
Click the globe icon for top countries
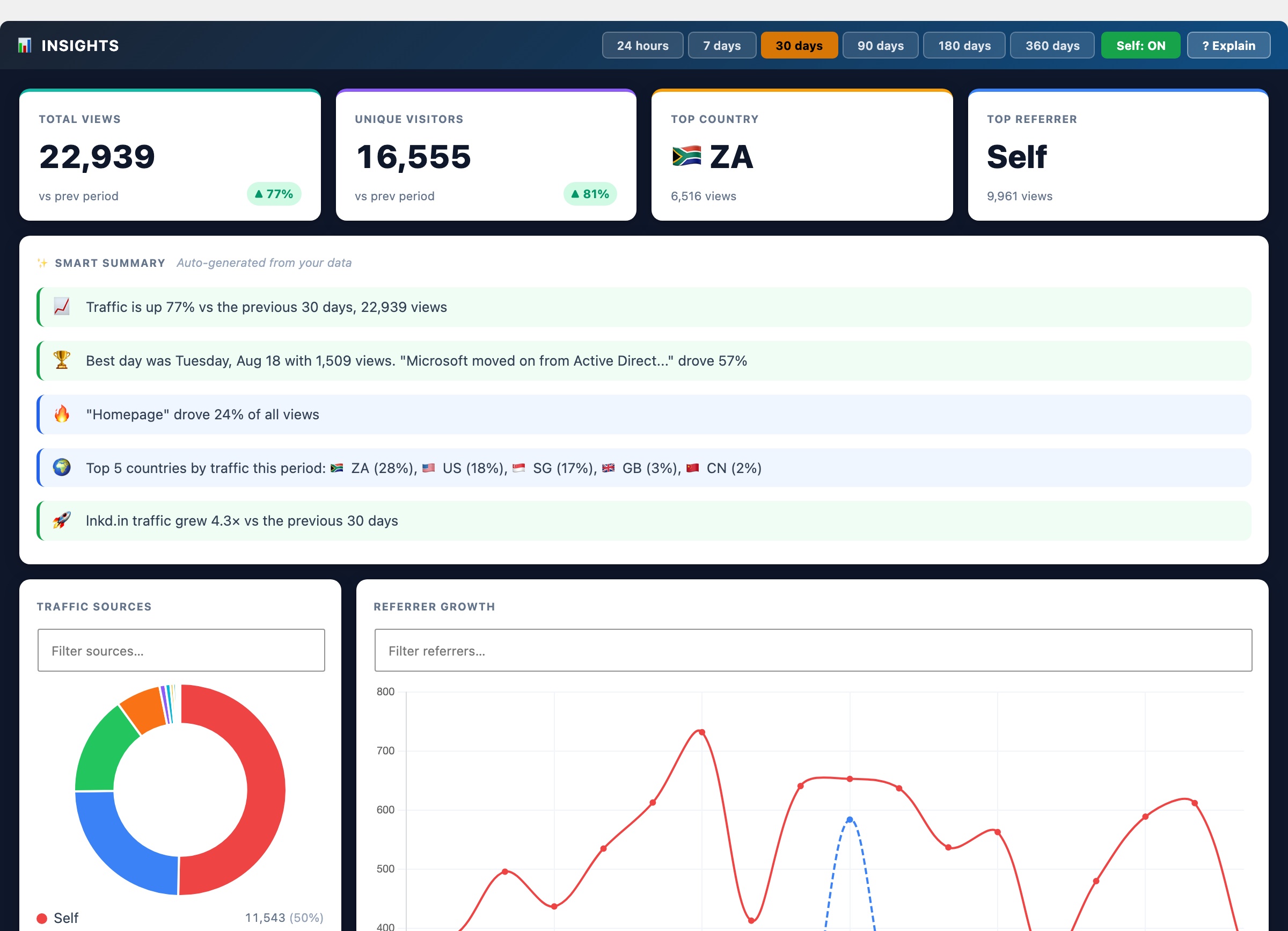(61, 468)
